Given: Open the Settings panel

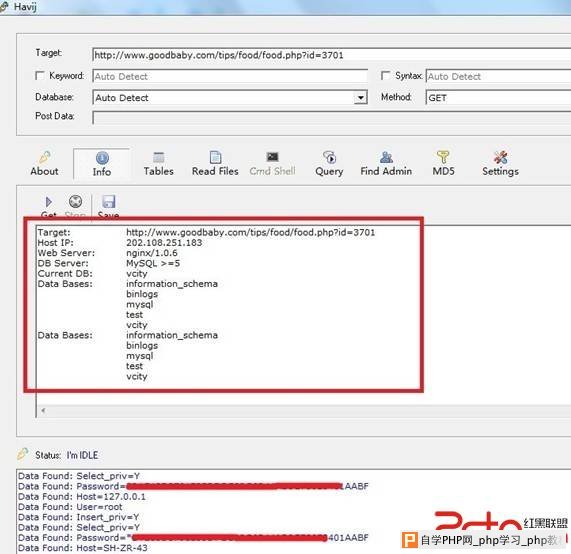Looking at the screenshot, I should pyautogui.click(x=500, y=164).
